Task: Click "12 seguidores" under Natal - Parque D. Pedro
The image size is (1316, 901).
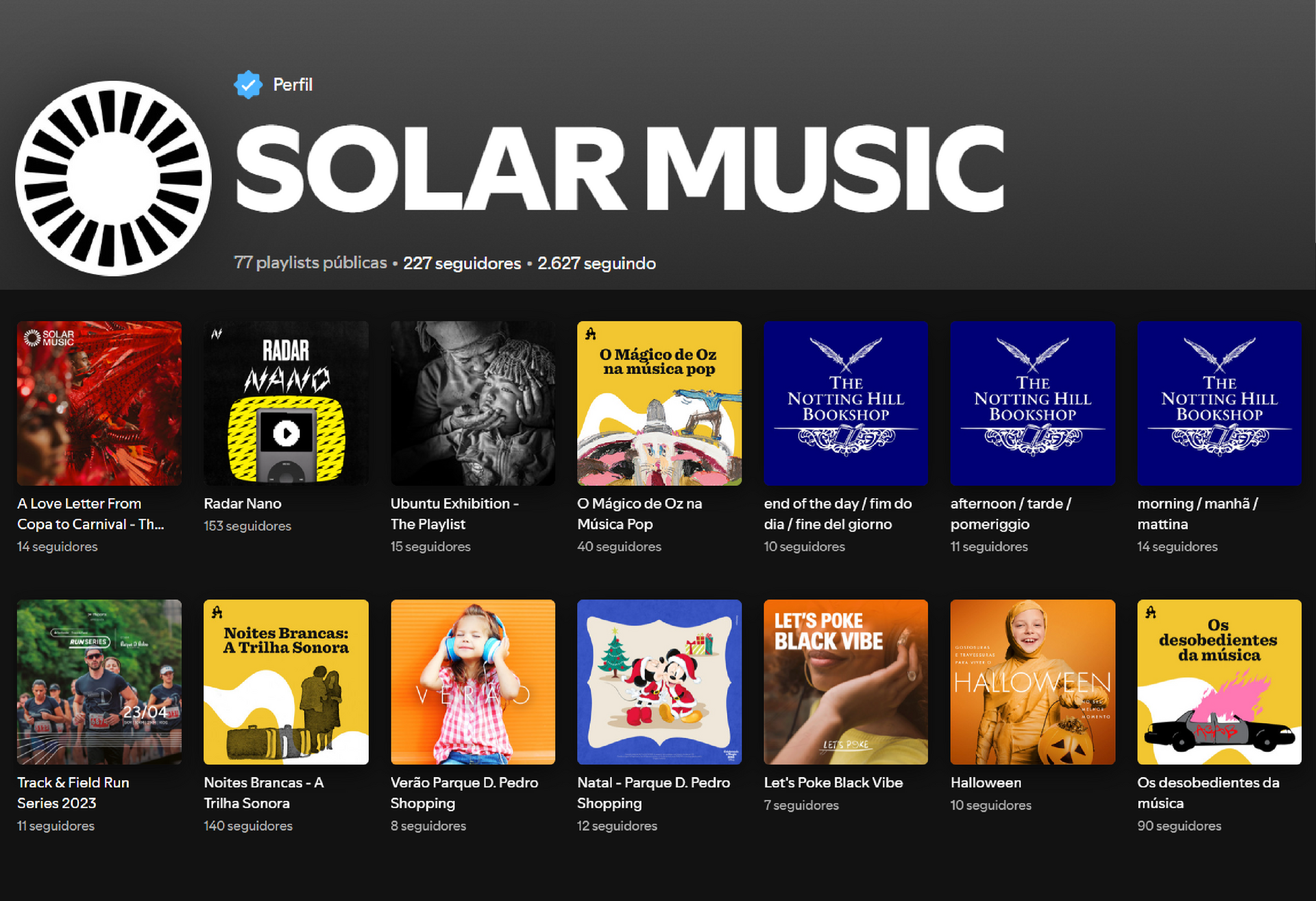Action: pos(617,826)
